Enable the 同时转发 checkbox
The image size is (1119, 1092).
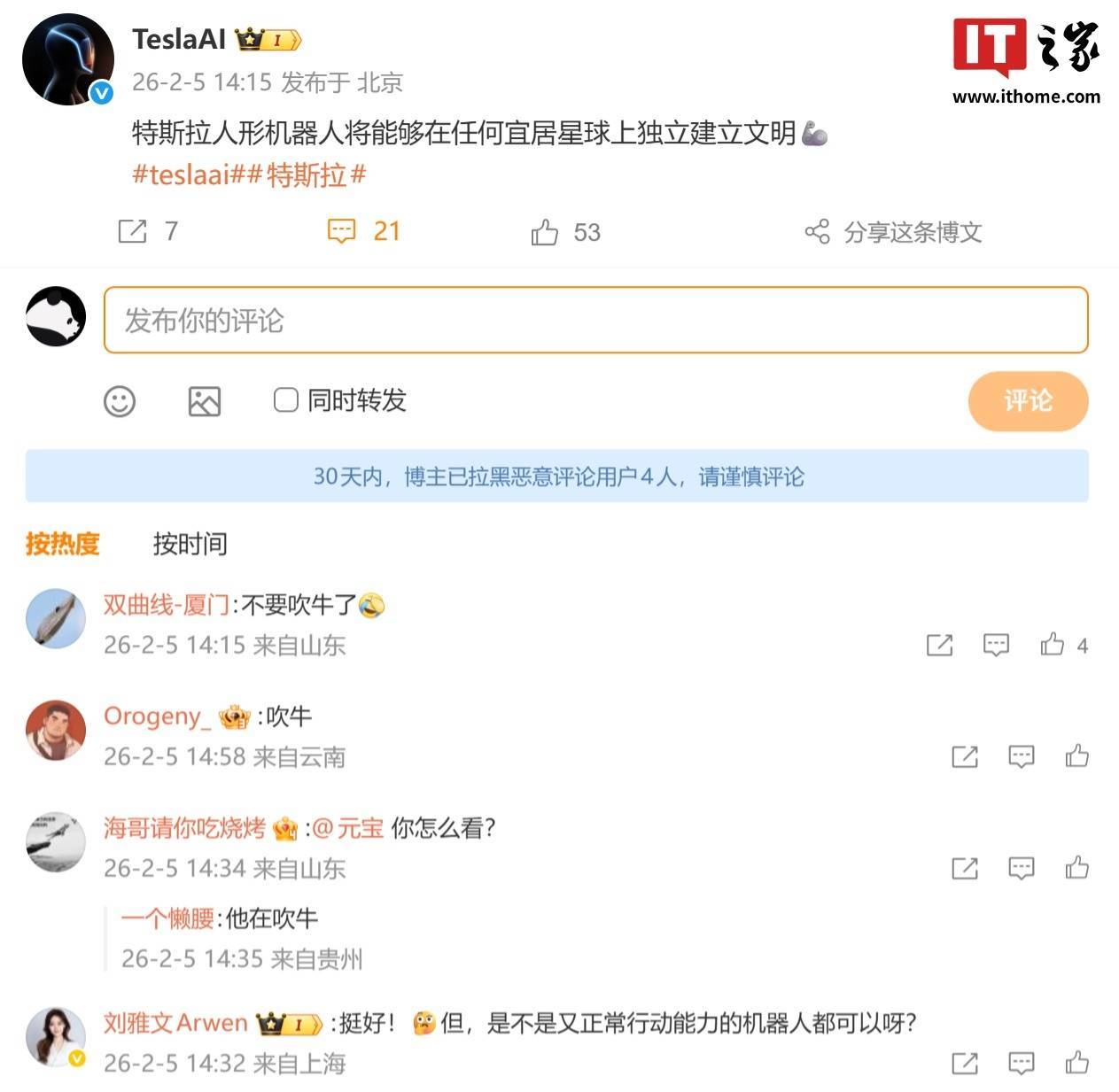pos(285,400)
